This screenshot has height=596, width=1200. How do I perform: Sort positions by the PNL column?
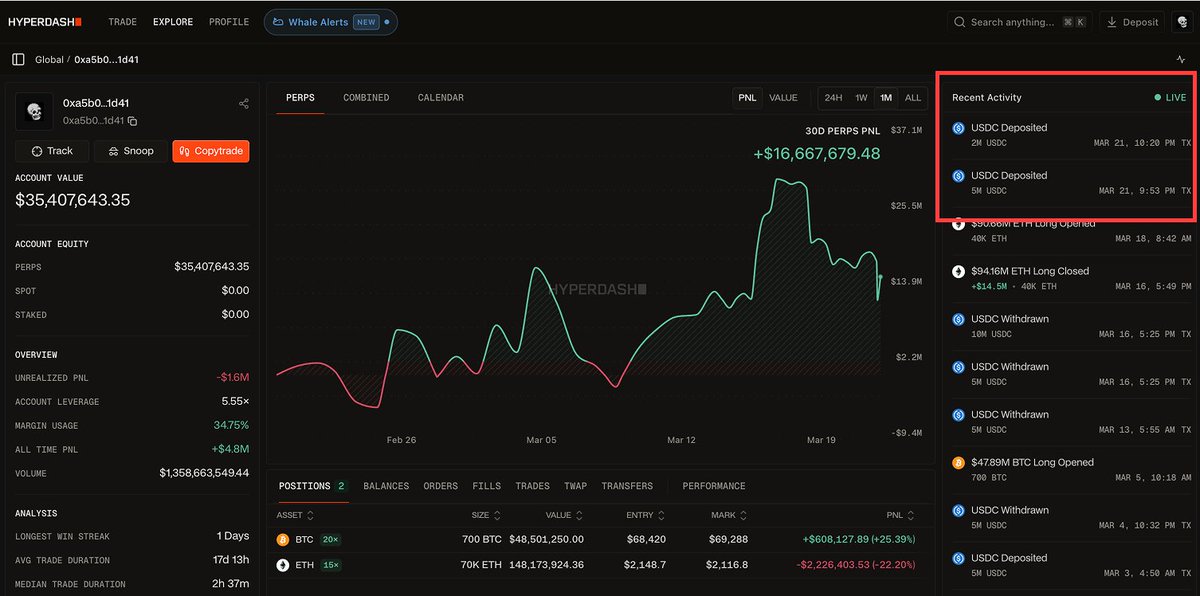899,514
